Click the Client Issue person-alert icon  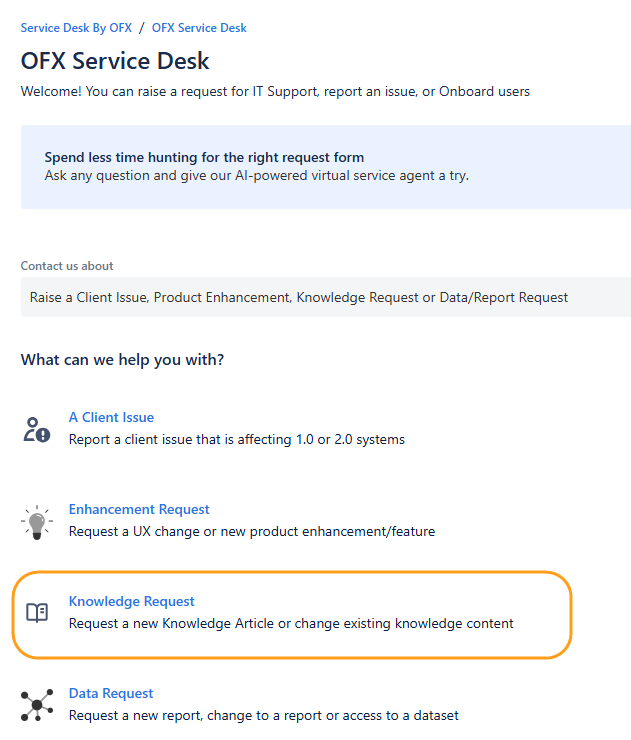(36, 429)
